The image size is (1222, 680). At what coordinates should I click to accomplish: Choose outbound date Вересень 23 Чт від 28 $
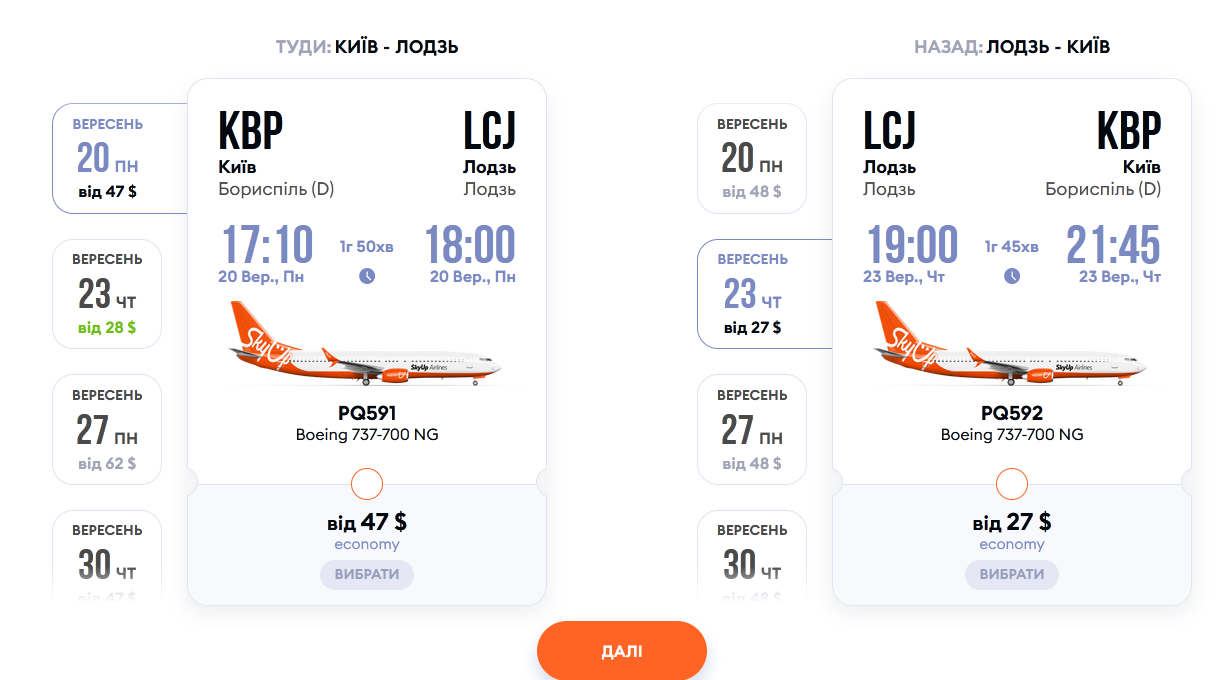point(107,294)
